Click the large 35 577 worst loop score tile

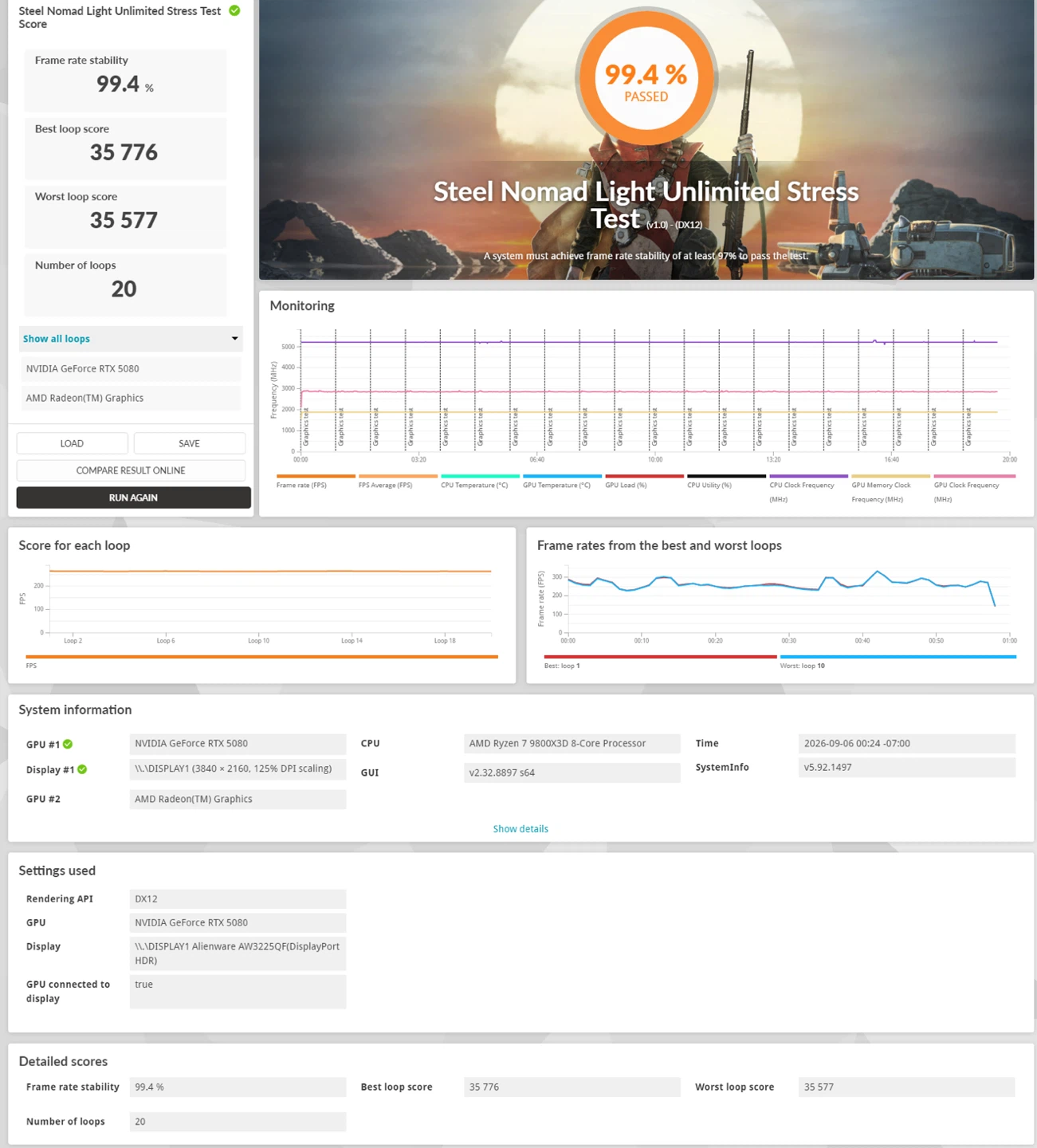pos(125,216)
